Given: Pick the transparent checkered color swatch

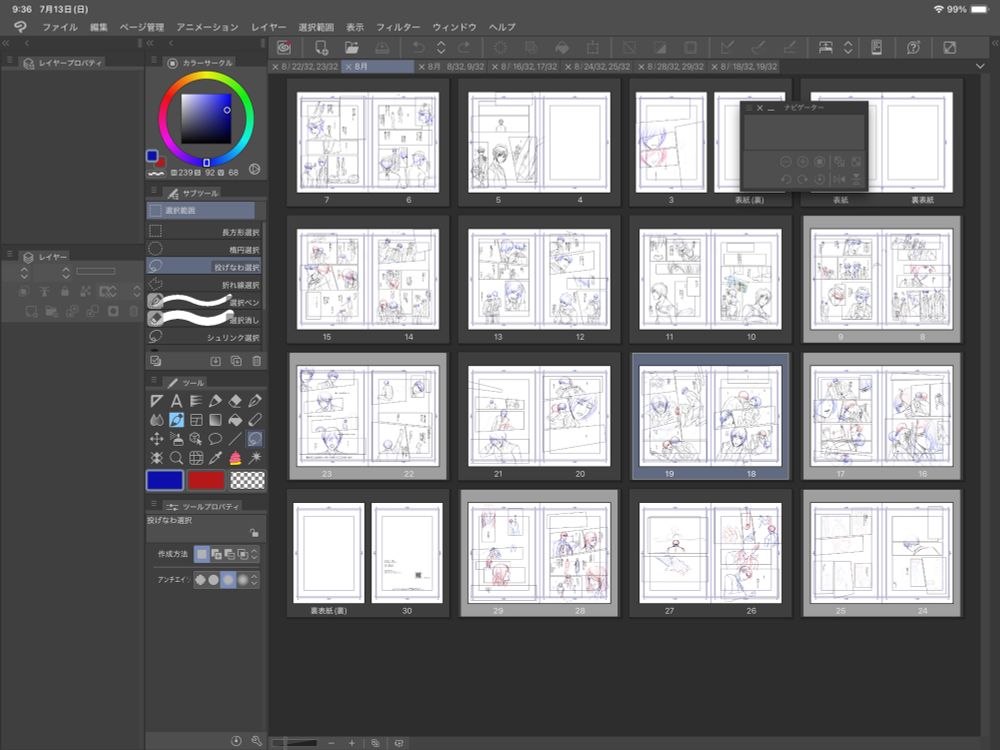Looking at the screenshot, I should pos(247,480).
